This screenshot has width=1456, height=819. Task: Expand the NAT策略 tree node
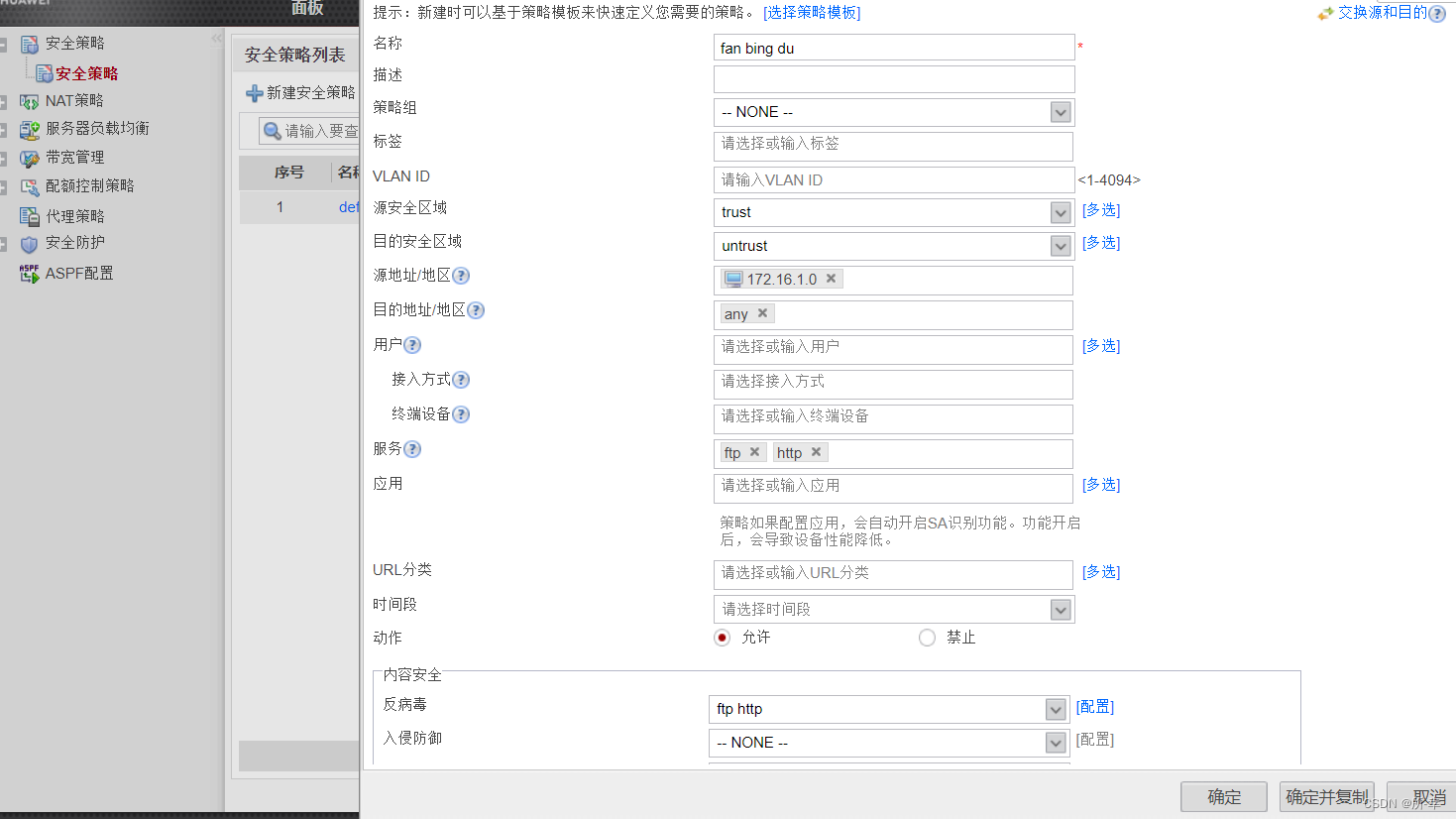pos(4,102)
